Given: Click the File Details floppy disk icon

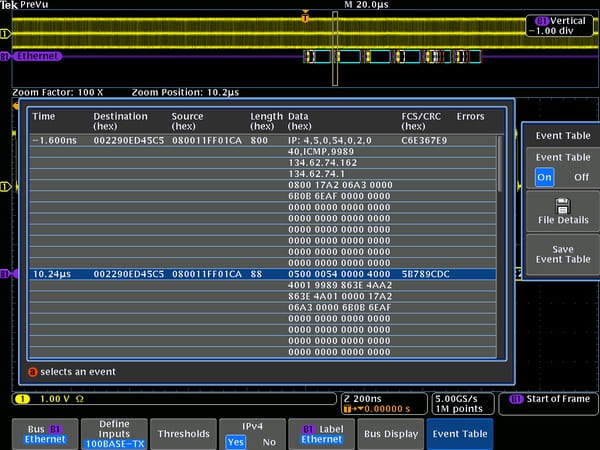Looking at the screenshot, I should click(x=562, y=204).
